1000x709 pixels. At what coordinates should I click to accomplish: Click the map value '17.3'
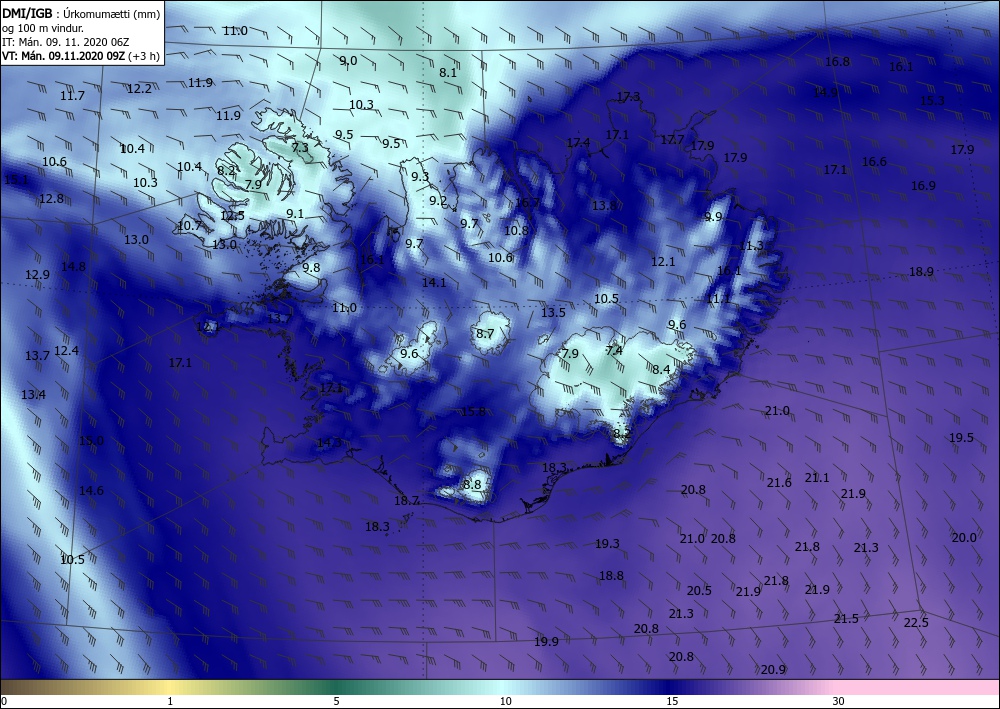click(628, 97)
